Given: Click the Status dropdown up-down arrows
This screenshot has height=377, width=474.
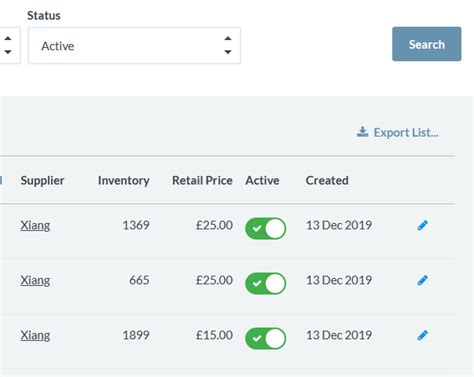Looking at the screenshot, I should point(228,45).
